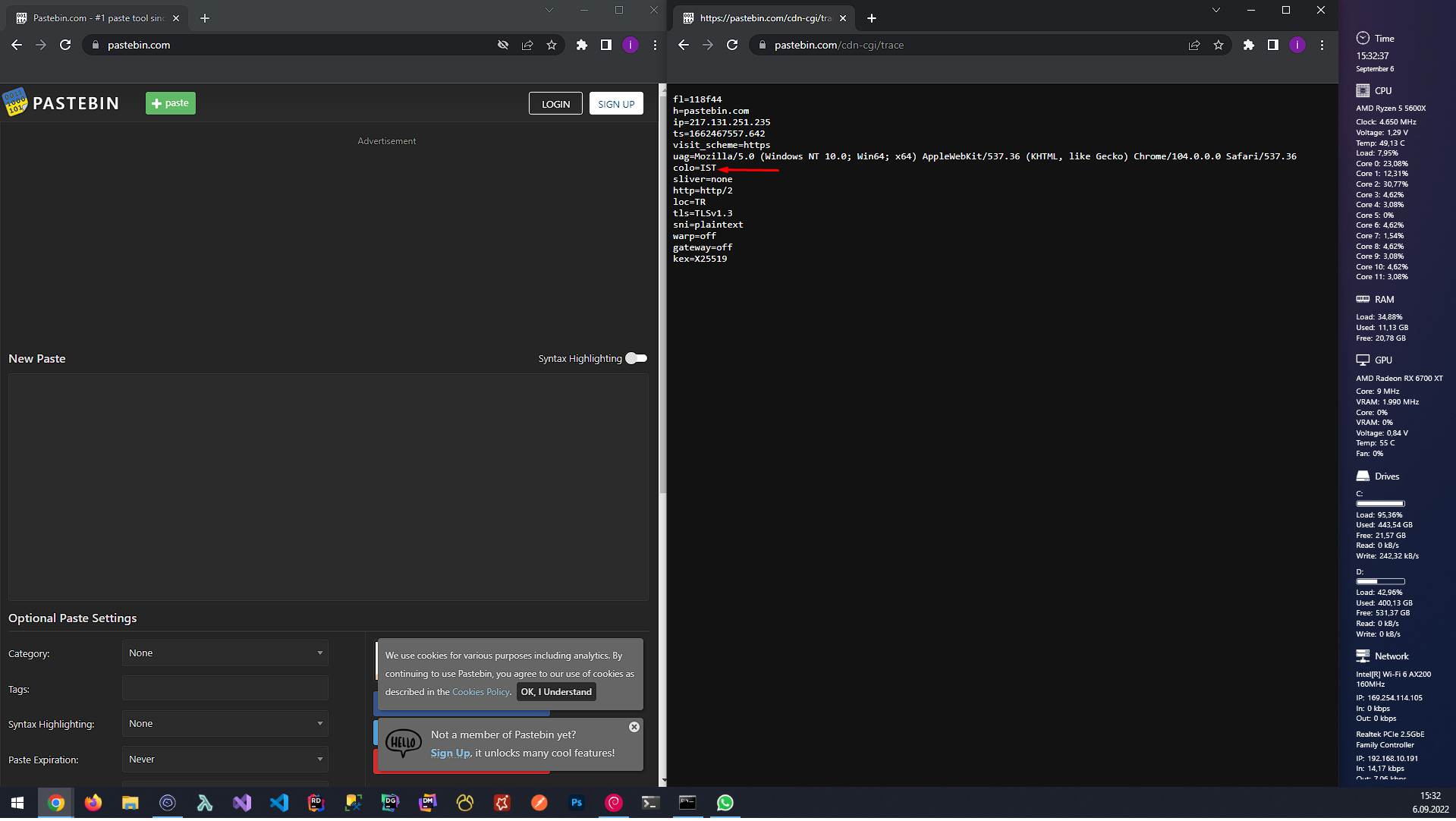Screen dimensions: 1456x821
Task: Click the third-party cookies eye icon
Action: pyautogui.click(x=503, y=45)
